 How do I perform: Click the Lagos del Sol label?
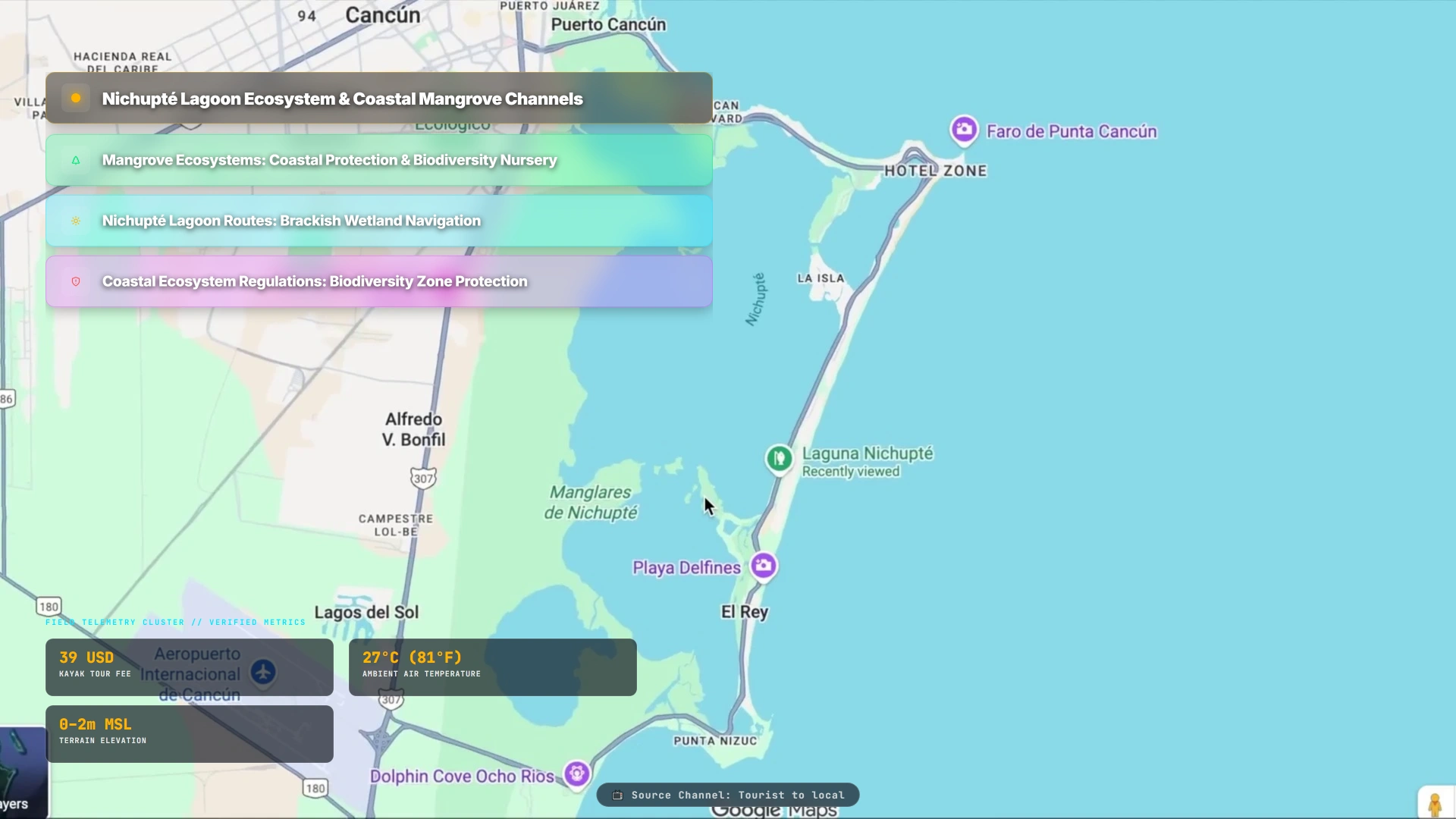coord(366,612)
